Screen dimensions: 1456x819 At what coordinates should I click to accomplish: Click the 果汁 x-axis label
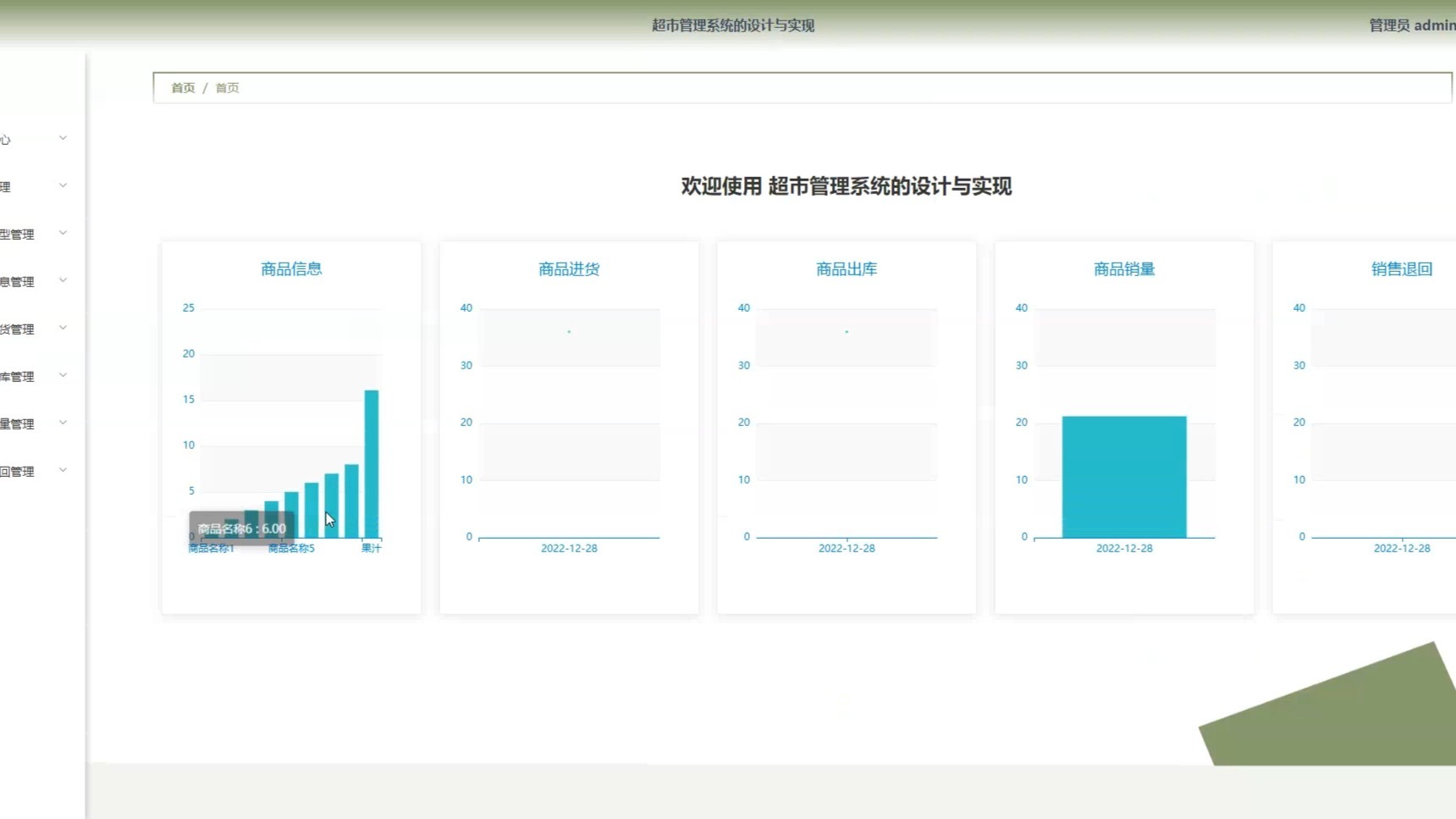click(371, 548)
